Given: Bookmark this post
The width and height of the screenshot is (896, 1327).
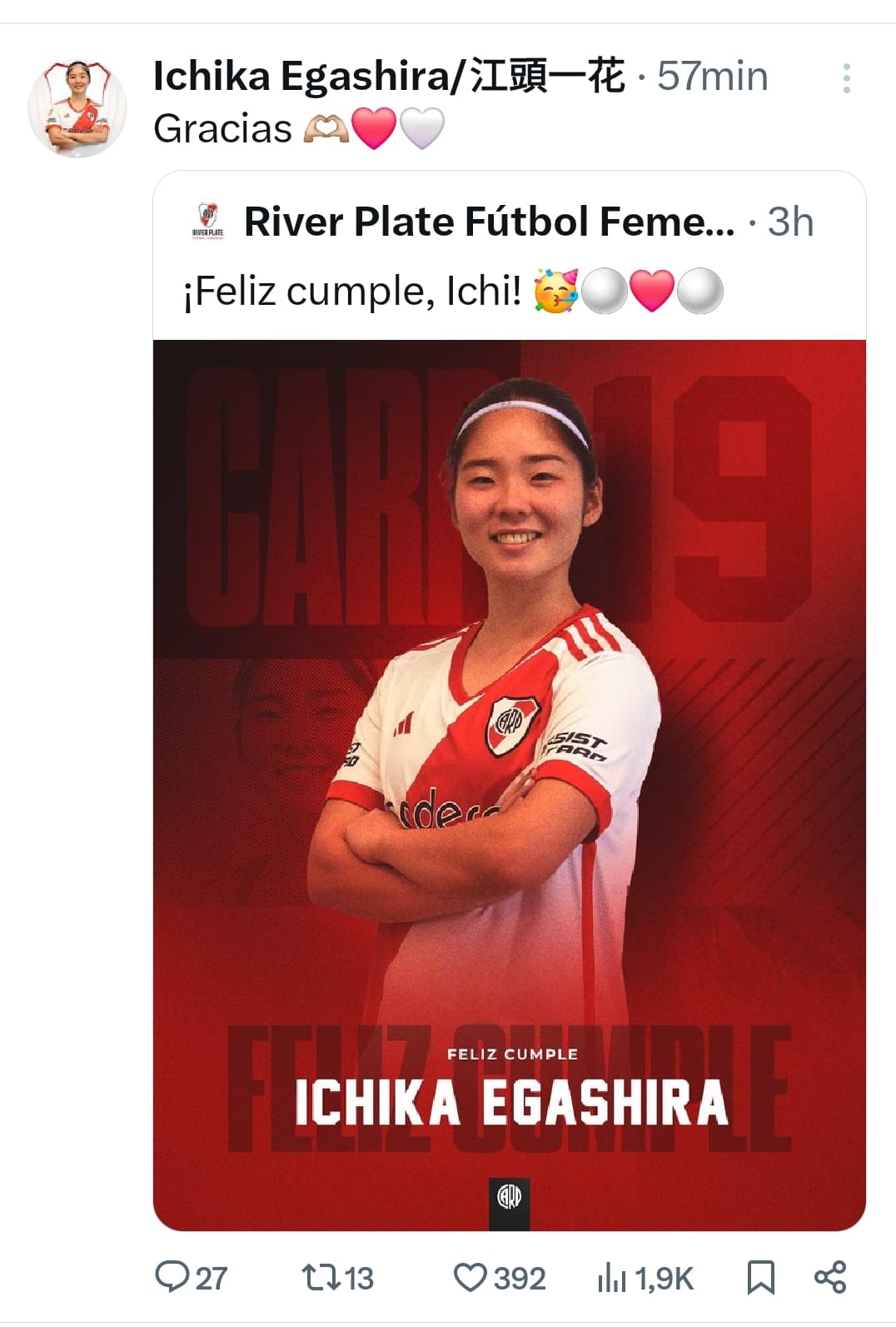Looking at the screenshot, I should point(760,1278).
